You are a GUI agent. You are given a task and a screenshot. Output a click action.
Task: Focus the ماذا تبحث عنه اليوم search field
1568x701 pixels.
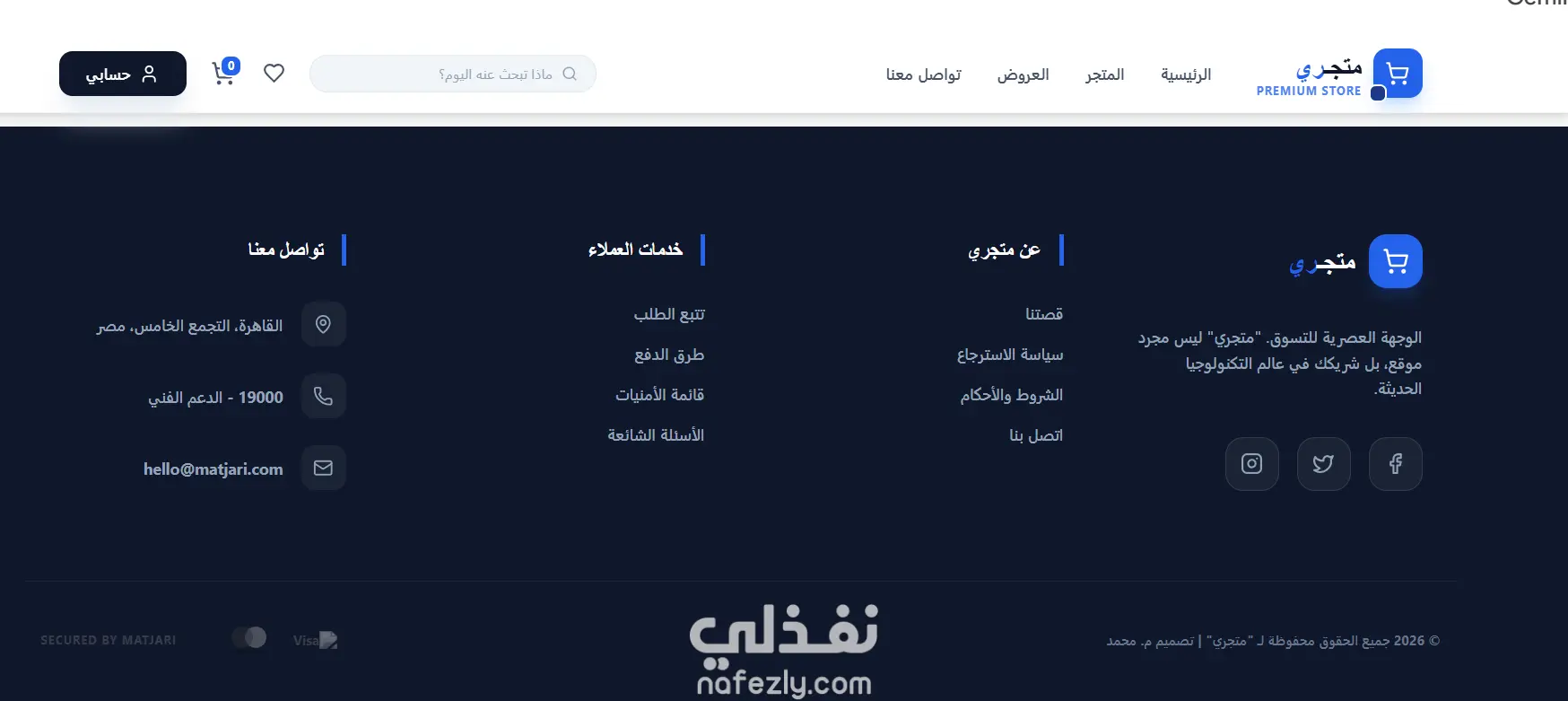(x=453, y=74)
